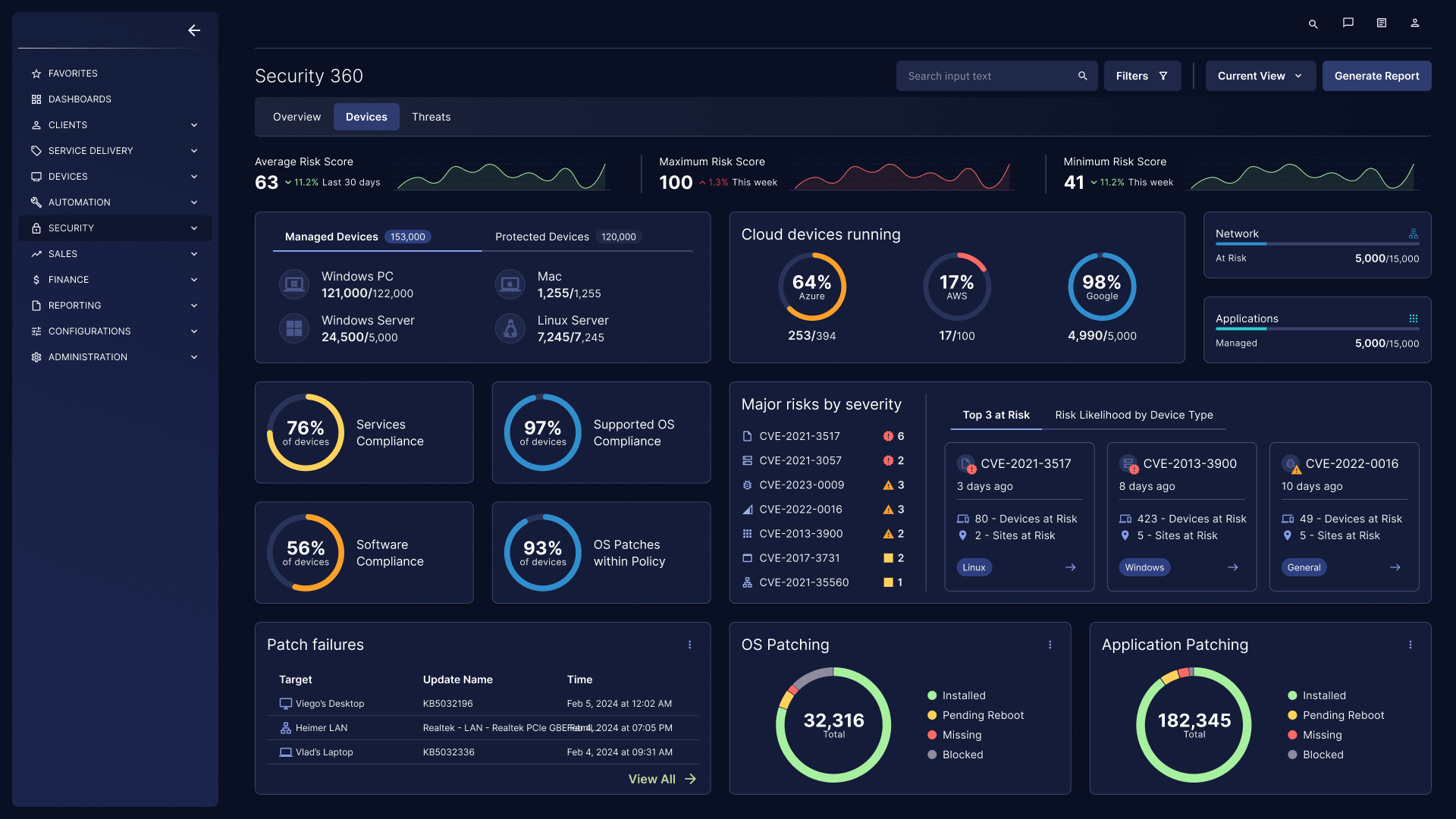Click arrow on CVE-2021-3517 risk card

tap(1070, 567)
